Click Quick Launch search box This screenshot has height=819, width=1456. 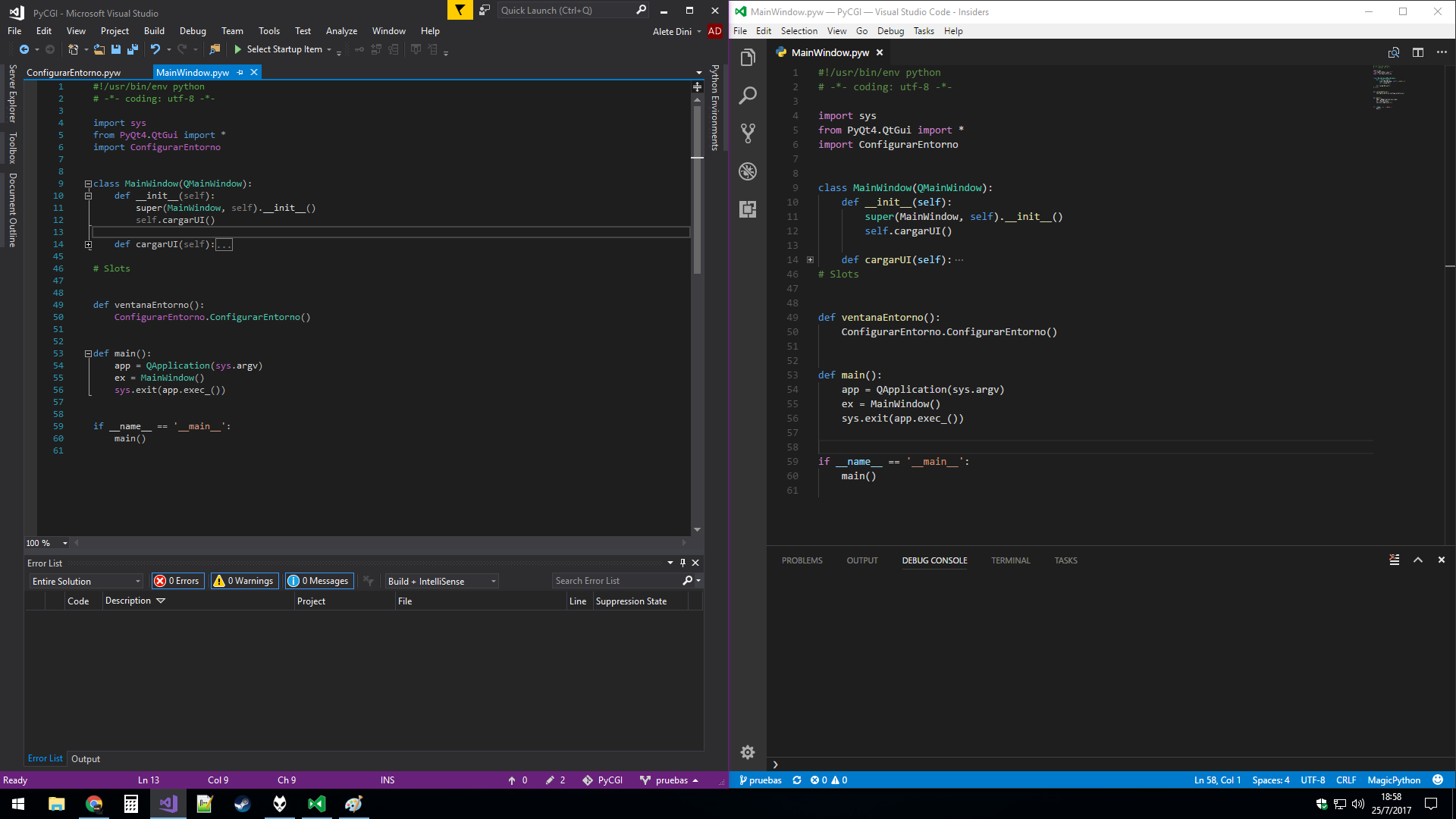click(x=573, y=10)
